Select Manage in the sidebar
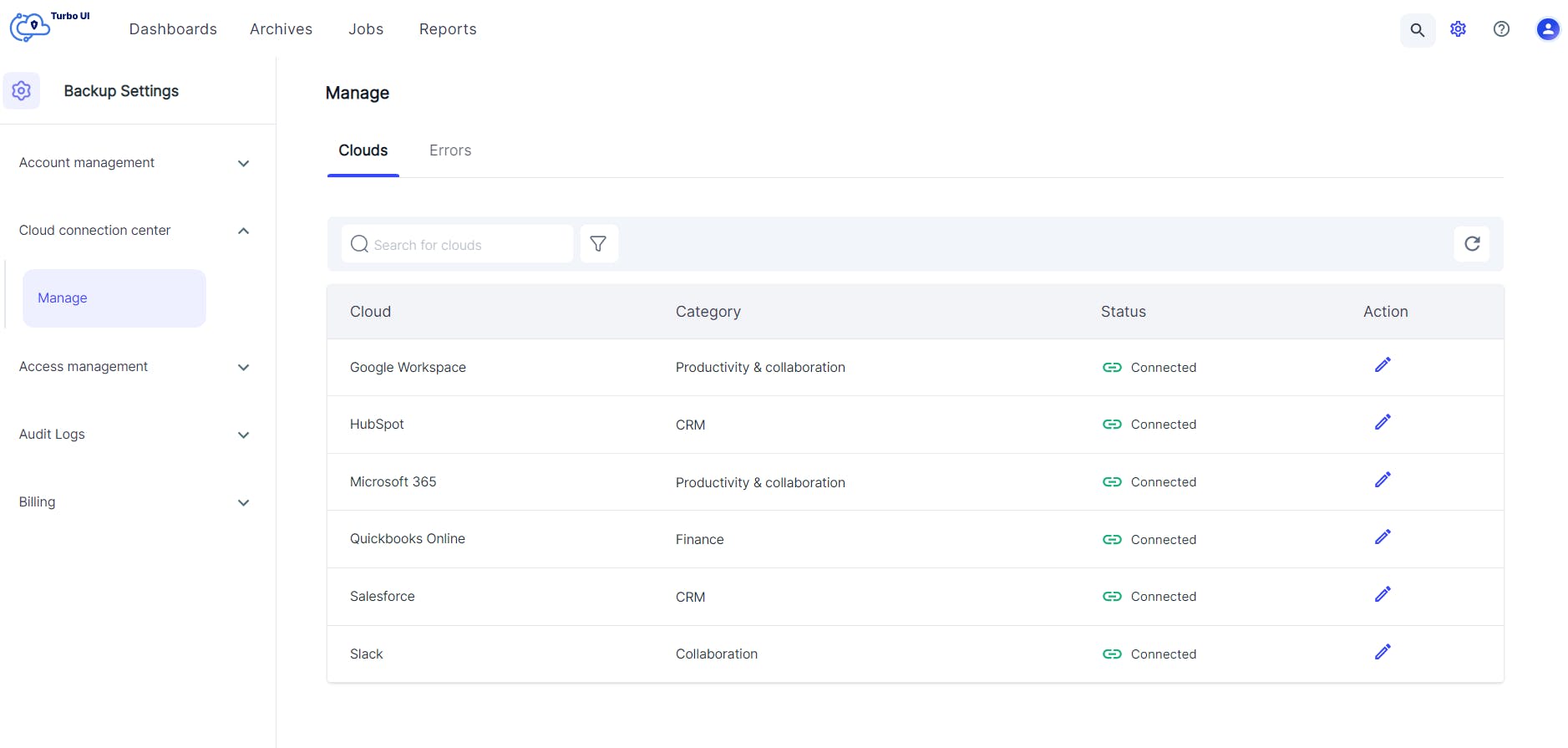Screen dimensions: 1568x748 pyautogui.click(x=114, y=298)
